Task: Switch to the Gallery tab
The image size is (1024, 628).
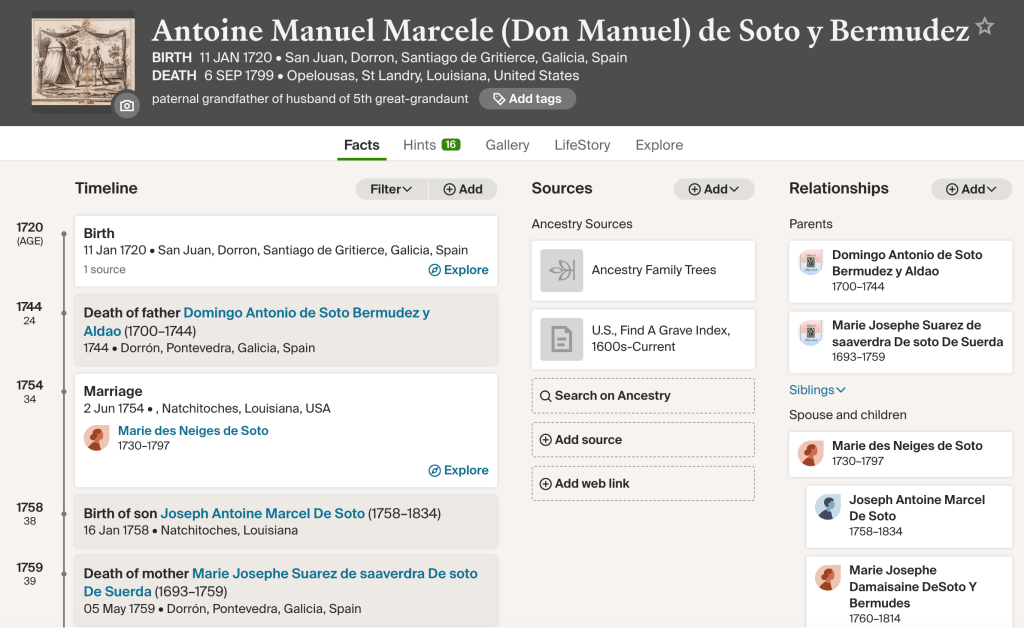Action: (507, 145)
